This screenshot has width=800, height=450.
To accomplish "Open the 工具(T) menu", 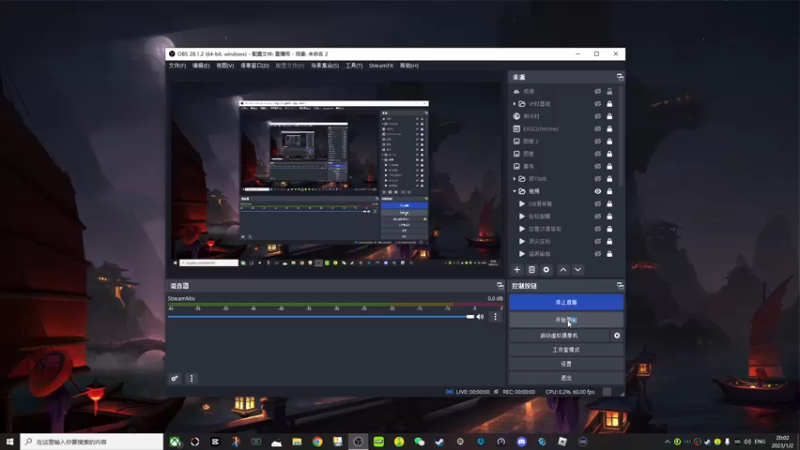I will 354,66.
